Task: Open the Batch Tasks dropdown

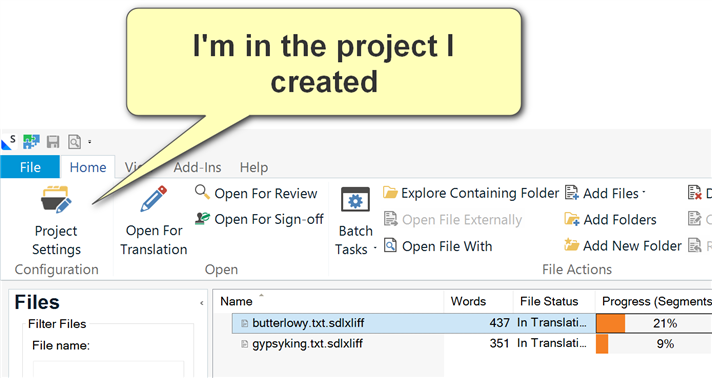Action: point(356,221)
